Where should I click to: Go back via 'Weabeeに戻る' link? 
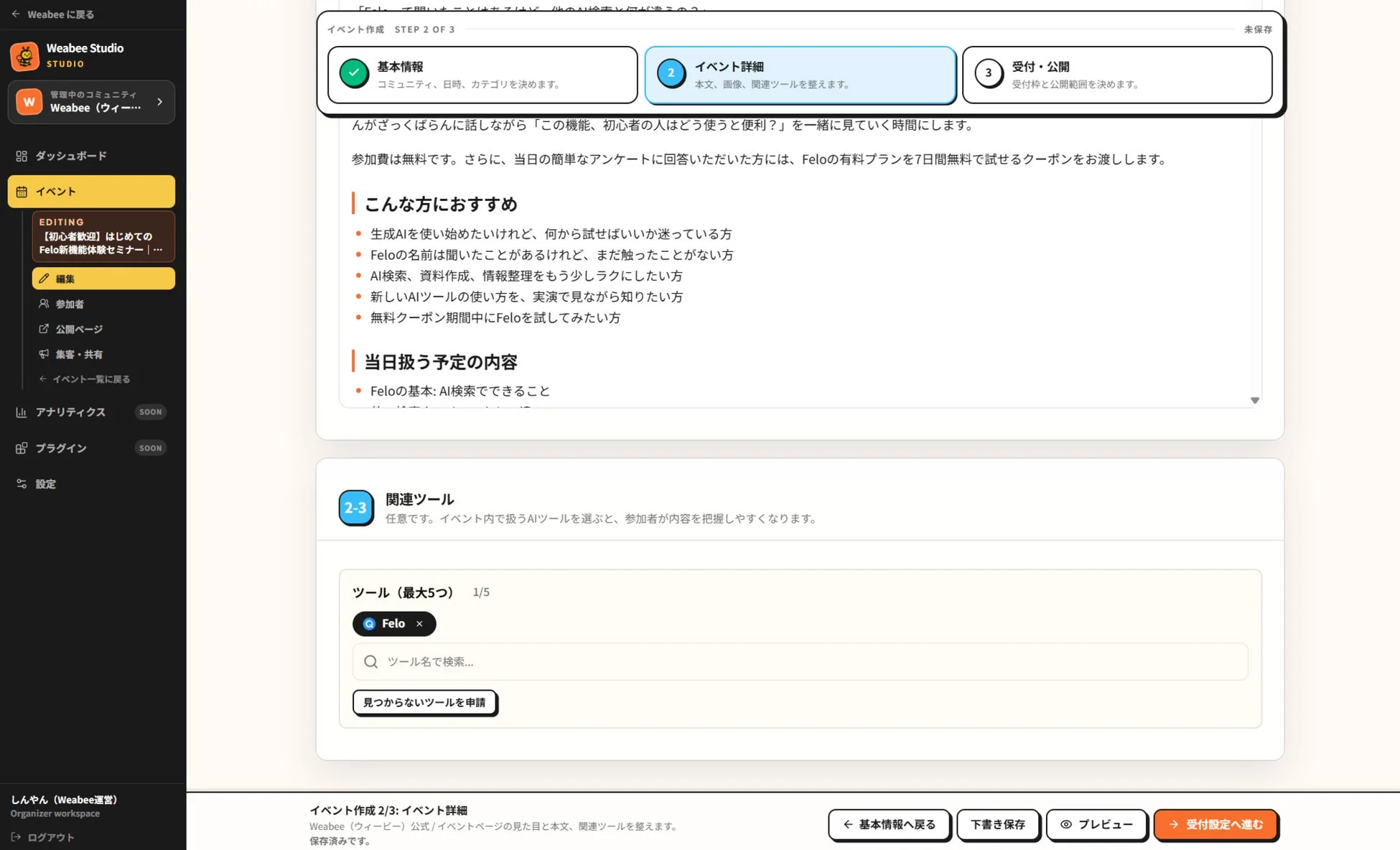coord(52,14)
